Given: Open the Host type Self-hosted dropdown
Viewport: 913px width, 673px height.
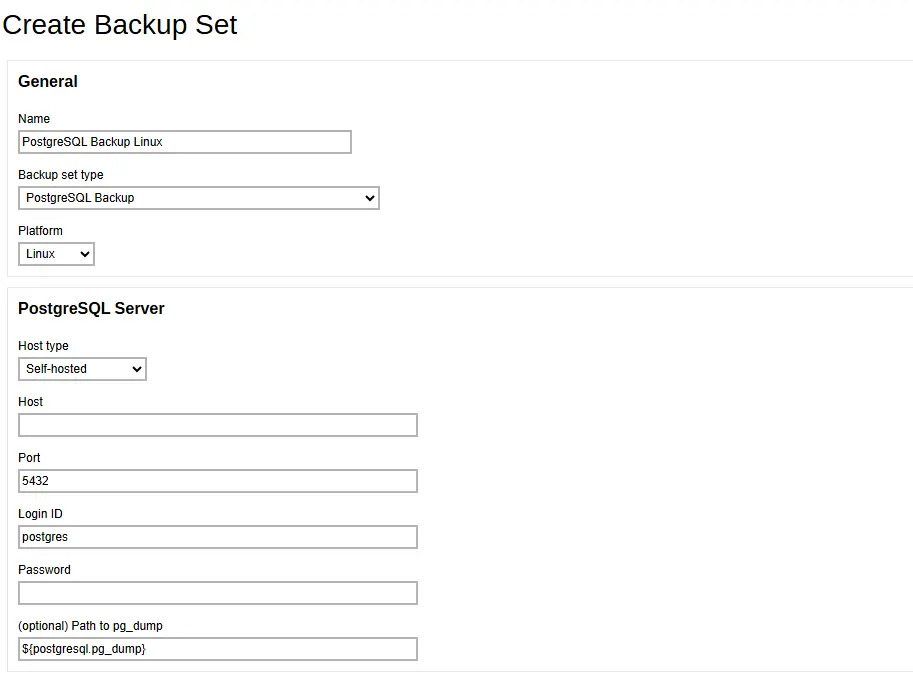Looking at the screenshot, I should (82, 369).
